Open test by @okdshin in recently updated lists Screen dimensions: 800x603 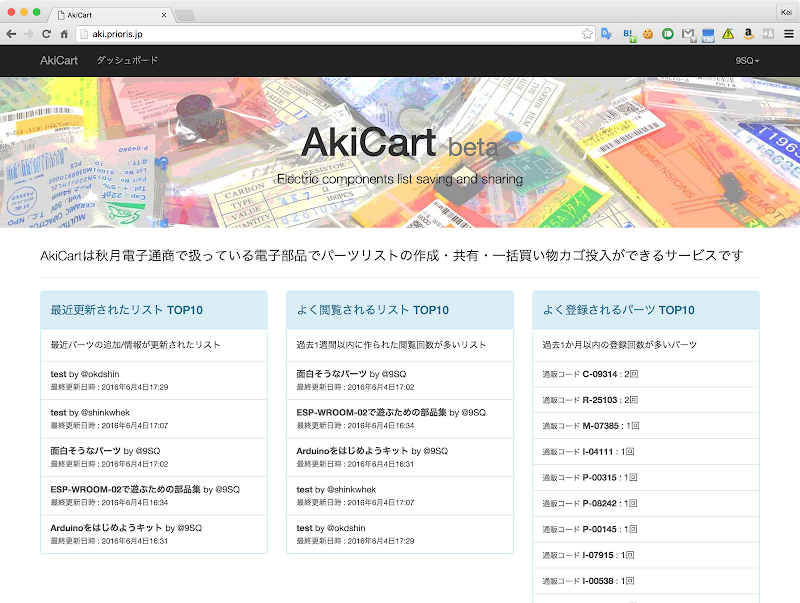tap(154, 380)
